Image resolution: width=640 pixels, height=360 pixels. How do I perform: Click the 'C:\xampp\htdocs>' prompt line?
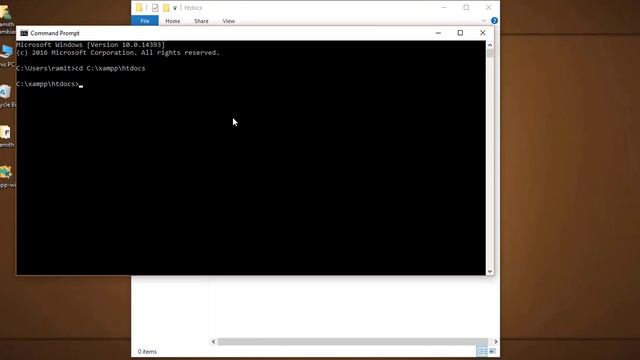[47, 84]
